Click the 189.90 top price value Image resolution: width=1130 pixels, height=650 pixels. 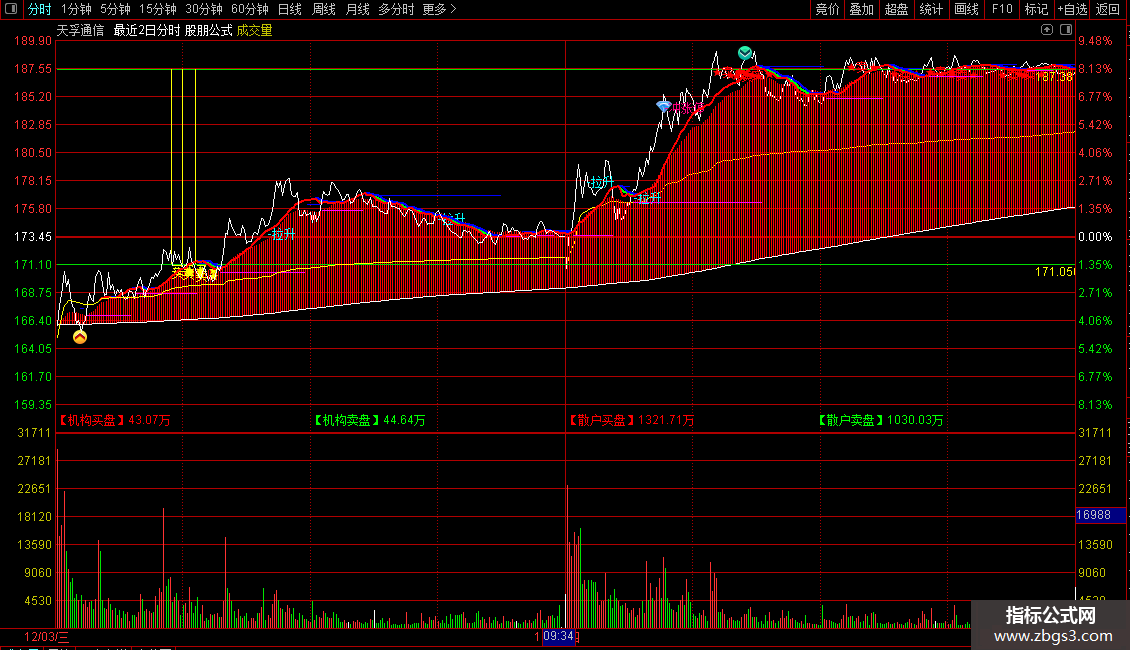33,41
